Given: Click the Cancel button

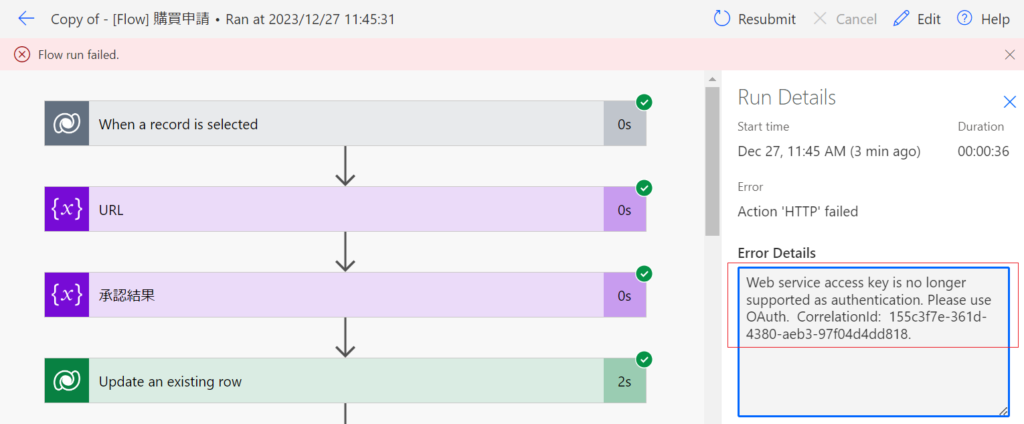Looking at the screenshot, I should pos(844,19).
